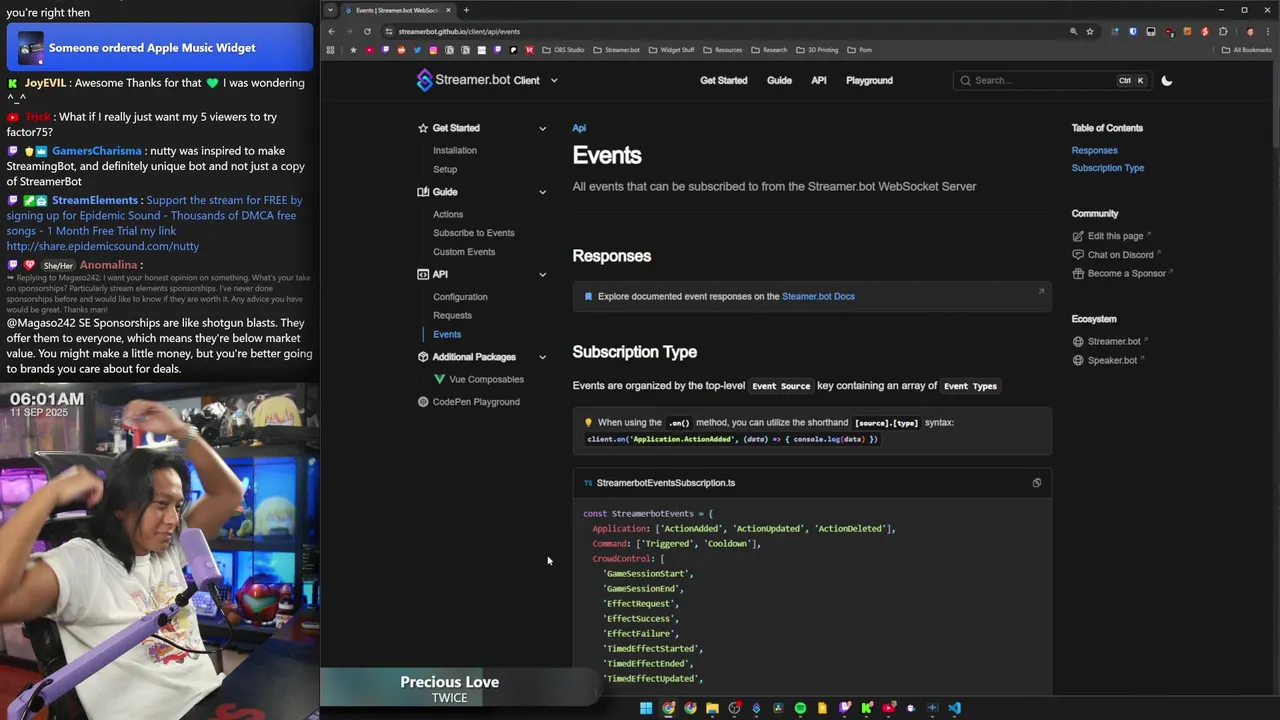Follow the Steamer.bot Docs link
Viewport: 1280px width, 720px height.
coord(818,296)
